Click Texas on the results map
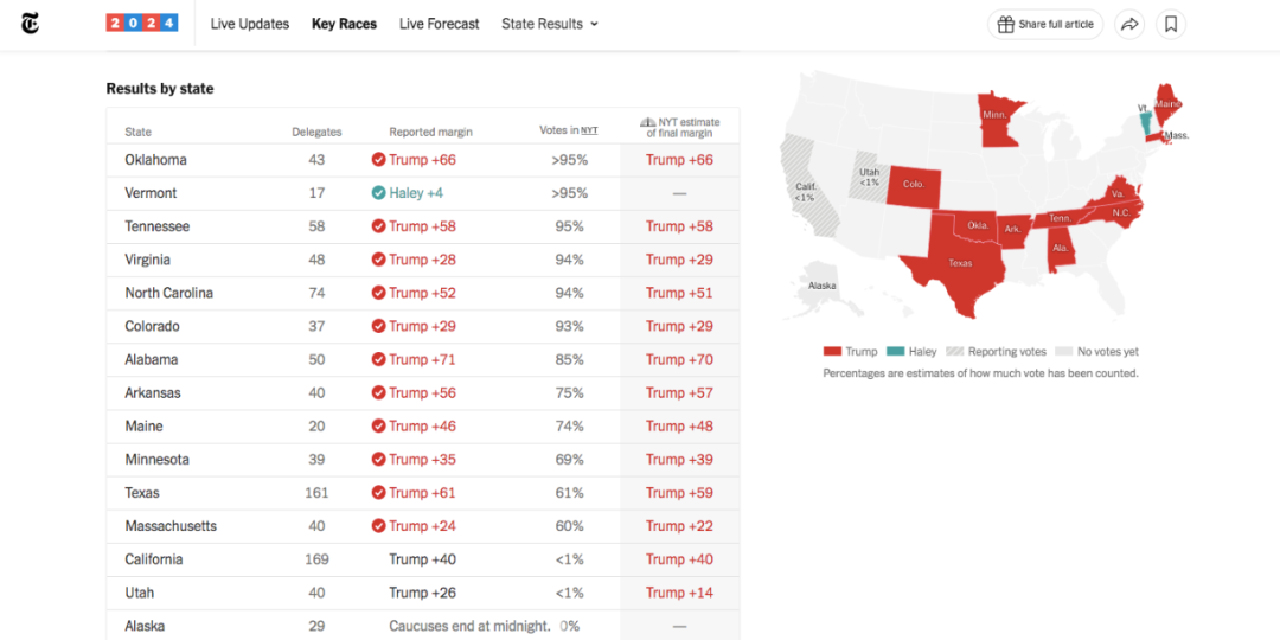This screenshot has height=640, width=1280. coord(958,265)
